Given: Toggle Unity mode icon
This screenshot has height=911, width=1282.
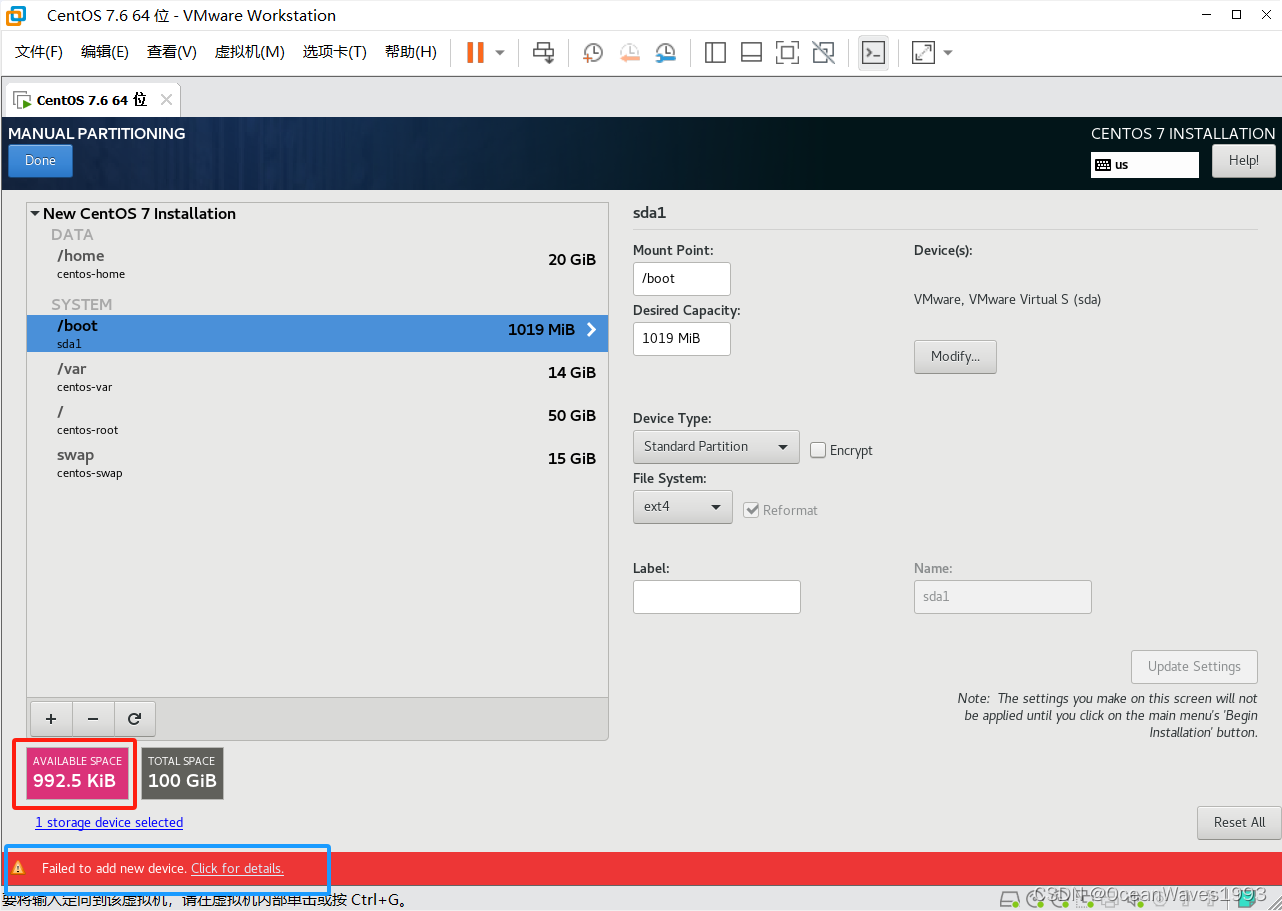Looking at the screenshot, I should [x=823, y=53].
